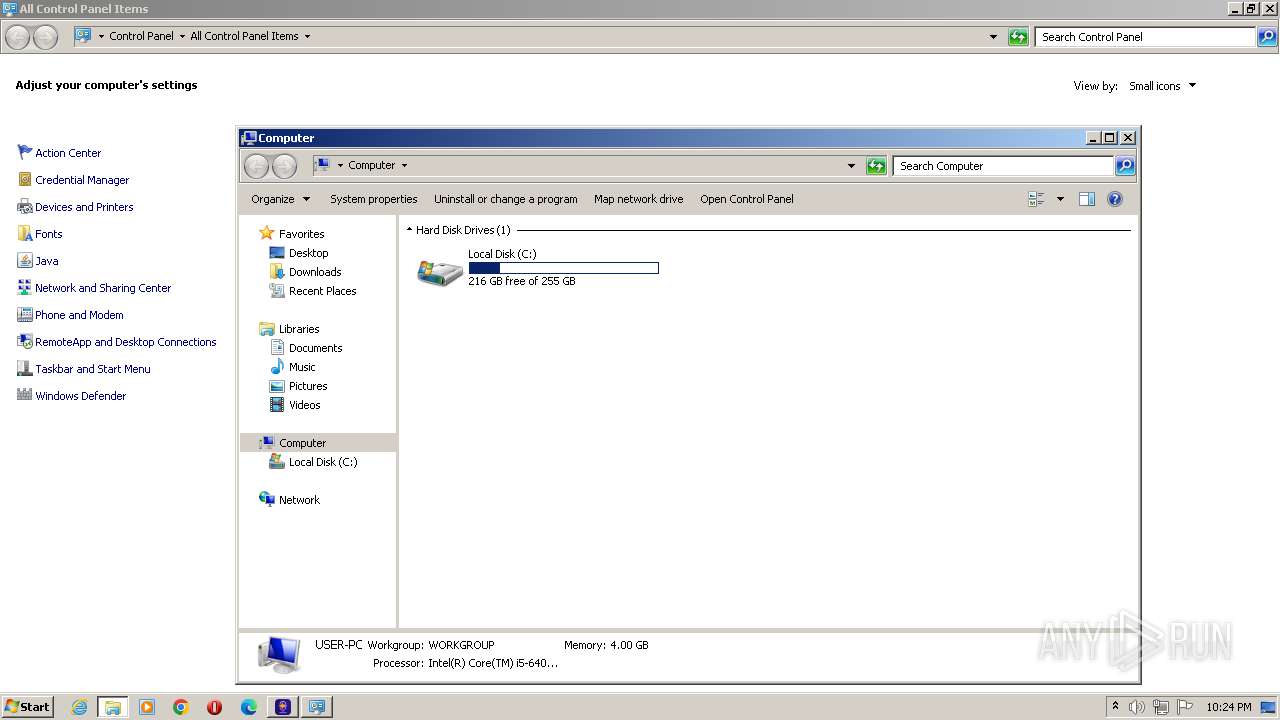Click the clock showing 10:24 PM
Image resolution: width=1280 pixels, height=720 pixels.
click(1228, 707)
